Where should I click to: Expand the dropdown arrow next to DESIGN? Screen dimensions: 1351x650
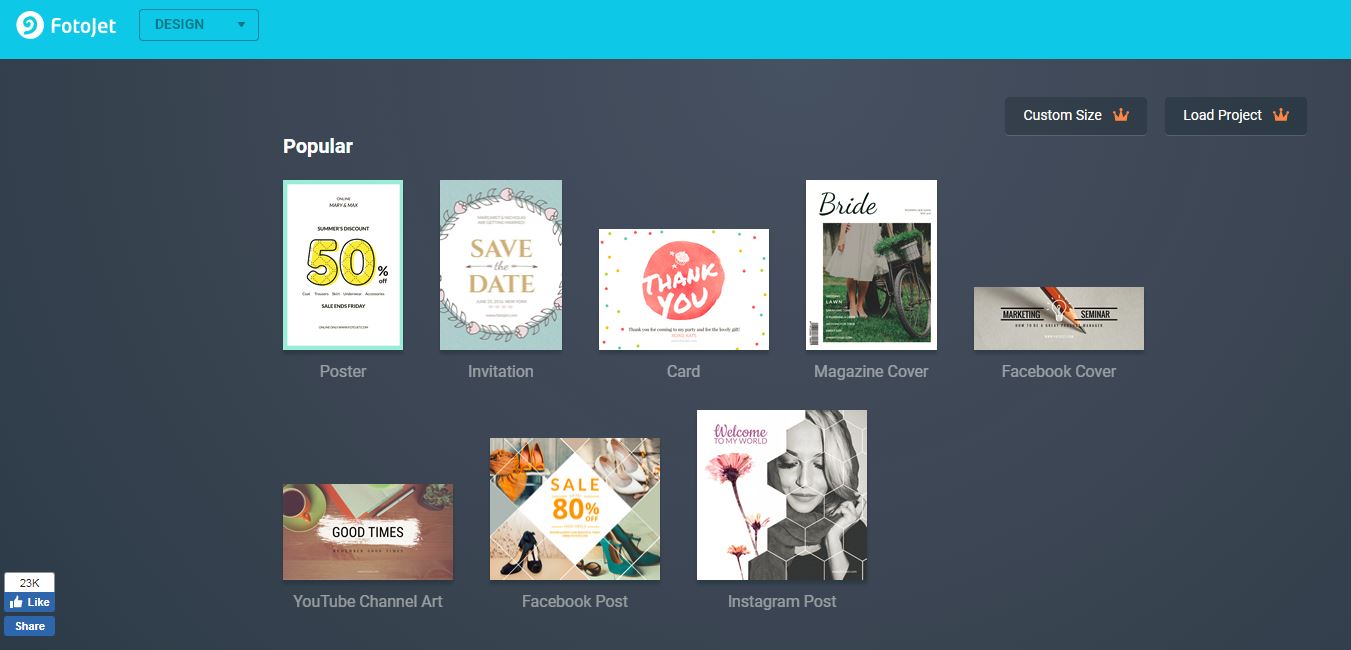(241, 25)
